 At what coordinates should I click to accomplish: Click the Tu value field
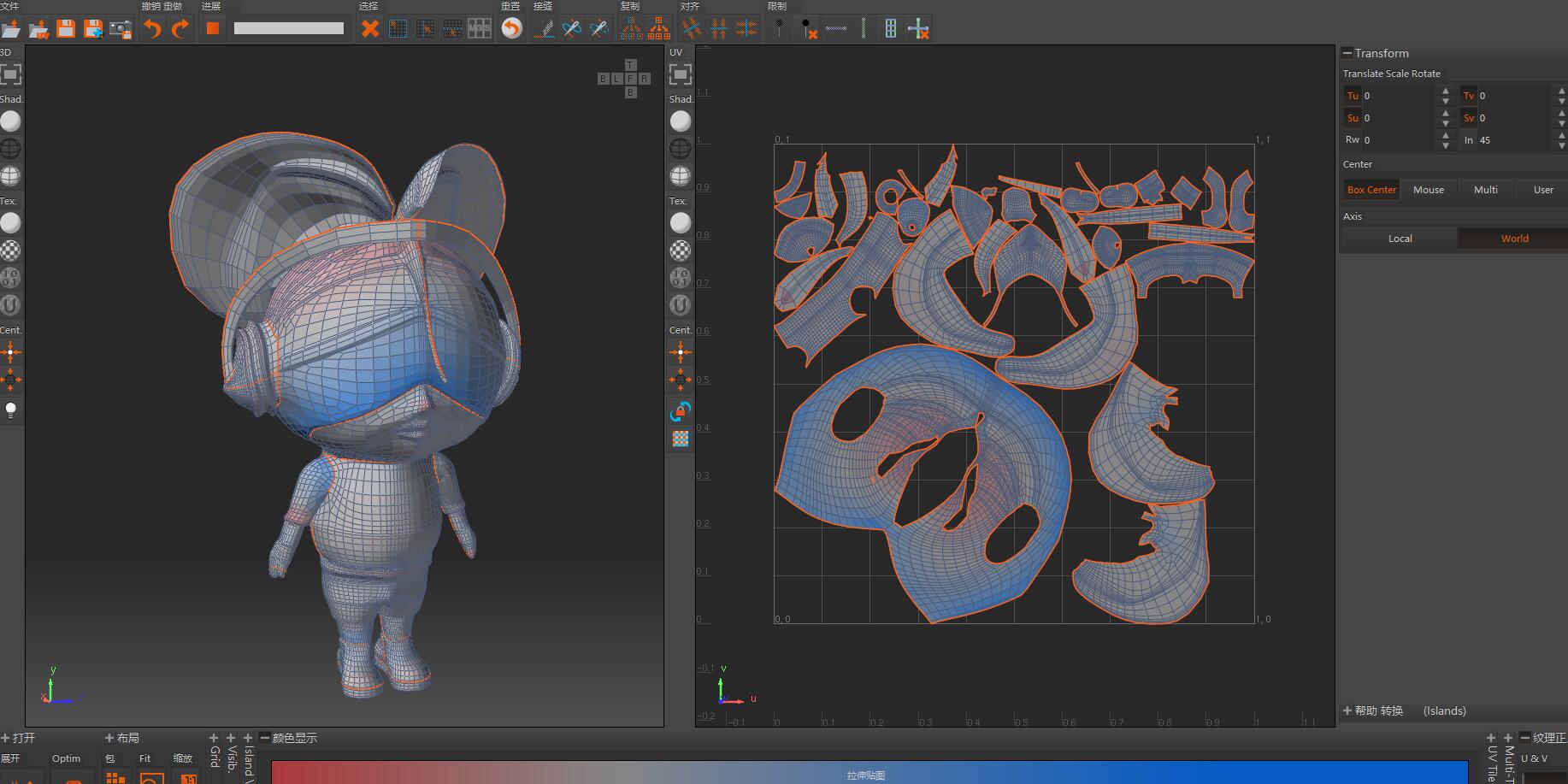coord(1400,96)
